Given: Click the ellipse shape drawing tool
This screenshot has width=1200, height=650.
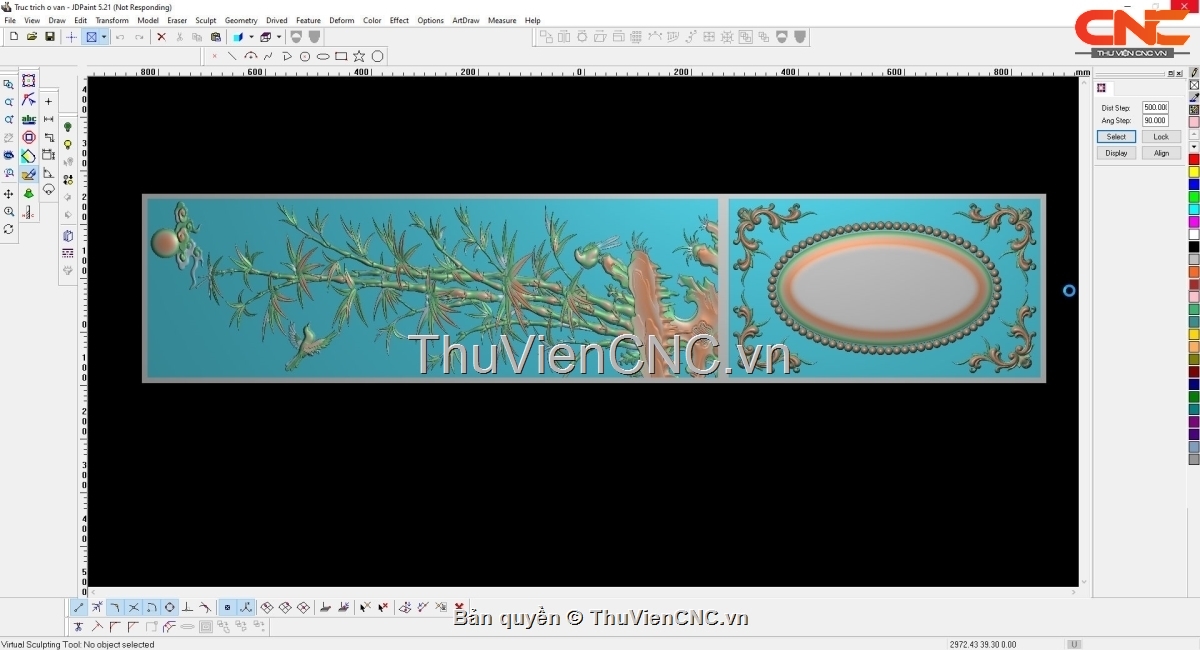Looking at the screenshot, I should pyautogui.click(x=323, y=56).
